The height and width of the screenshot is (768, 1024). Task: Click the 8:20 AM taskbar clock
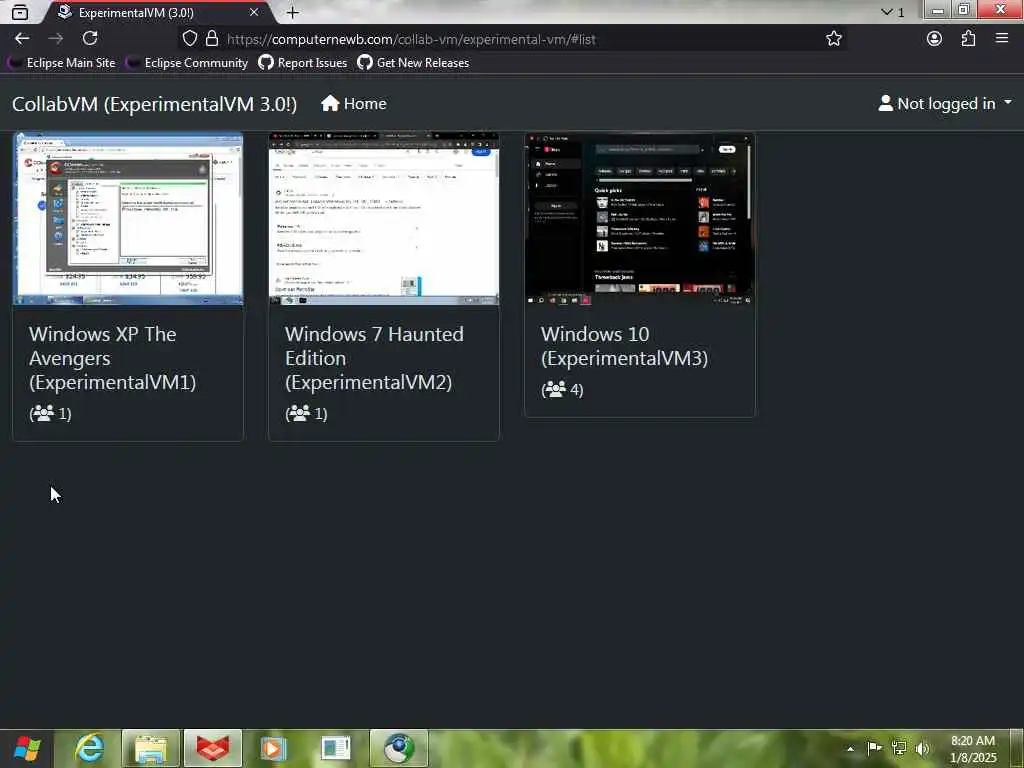973,749
